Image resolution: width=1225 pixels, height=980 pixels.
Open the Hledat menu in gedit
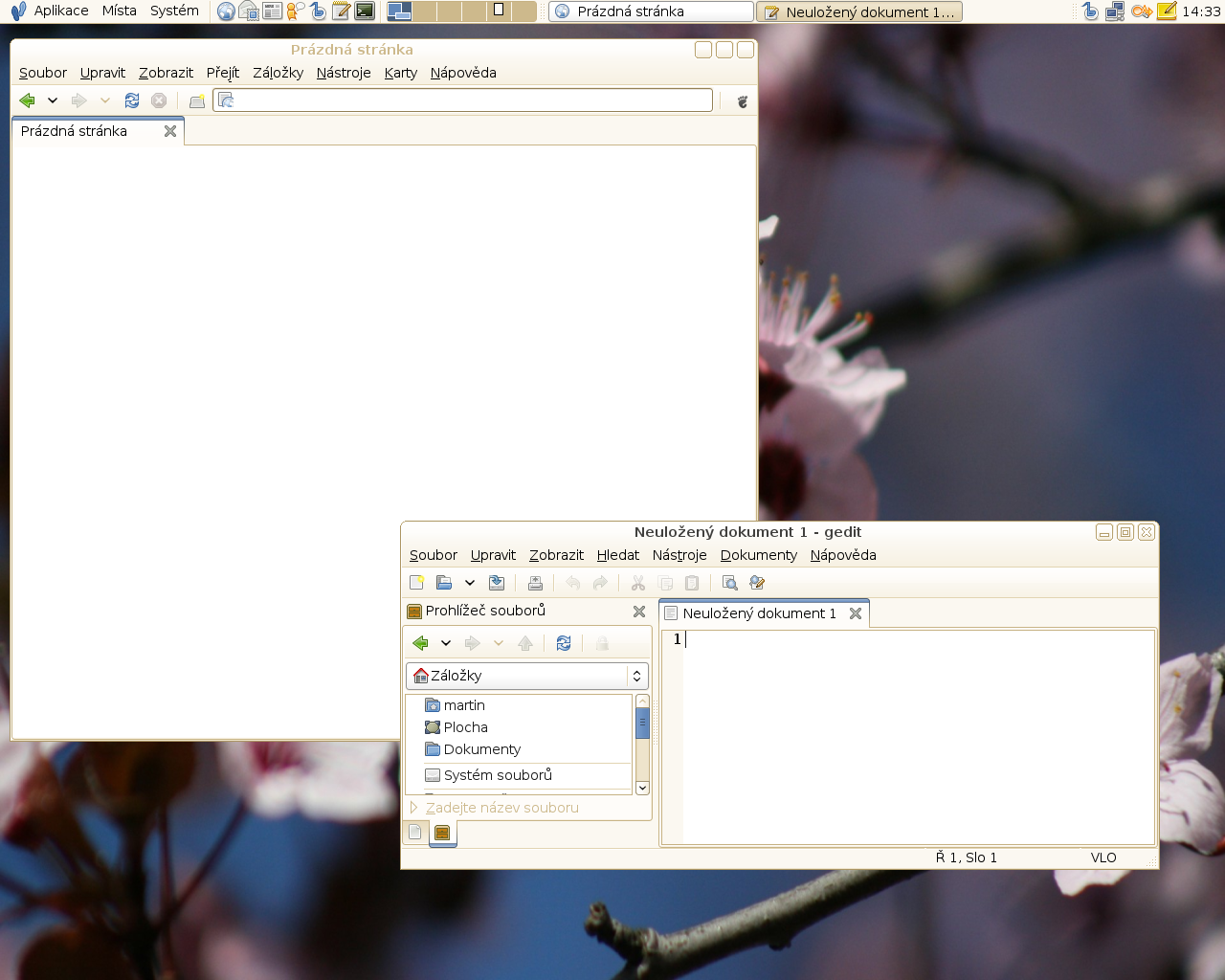617,555
